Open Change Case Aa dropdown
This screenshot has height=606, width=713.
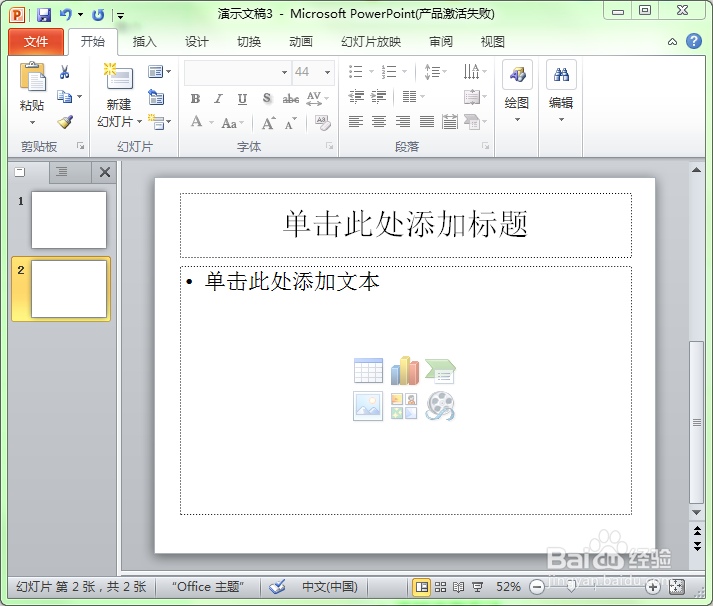(233, 123)
